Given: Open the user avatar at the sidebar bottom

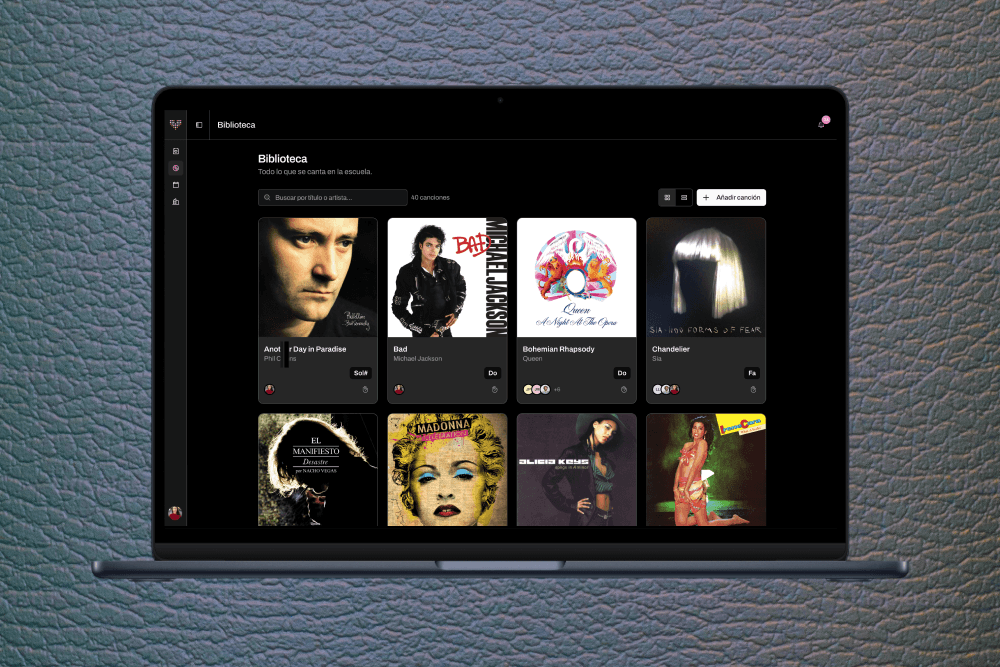Looking at the screenshot, I should [175, 512].
